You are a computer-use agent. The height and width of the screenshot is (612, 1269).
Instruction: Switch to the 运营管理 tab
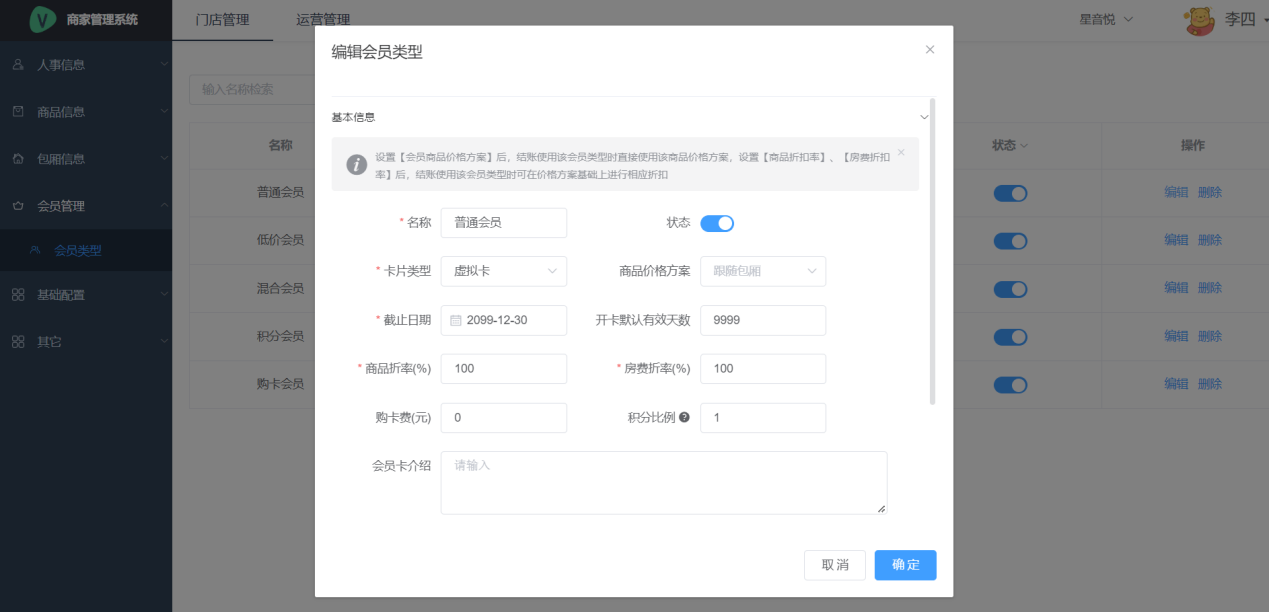[x=323, y=20]
